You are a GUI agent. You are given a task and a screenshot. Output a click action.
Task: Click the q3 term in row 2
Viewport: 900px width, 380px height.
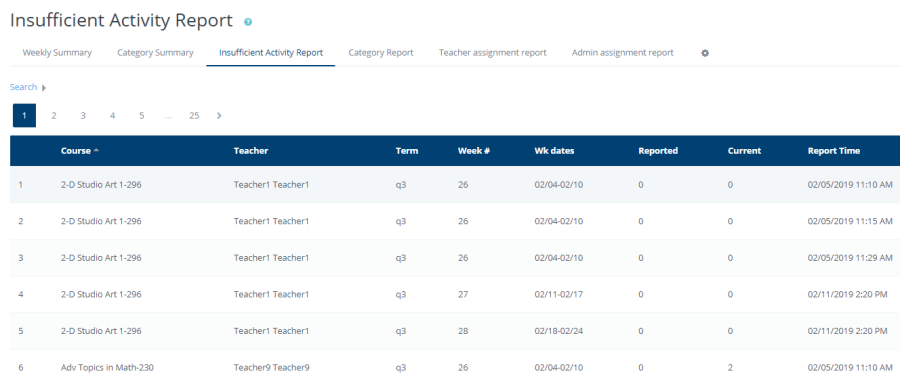click(401, 221)
